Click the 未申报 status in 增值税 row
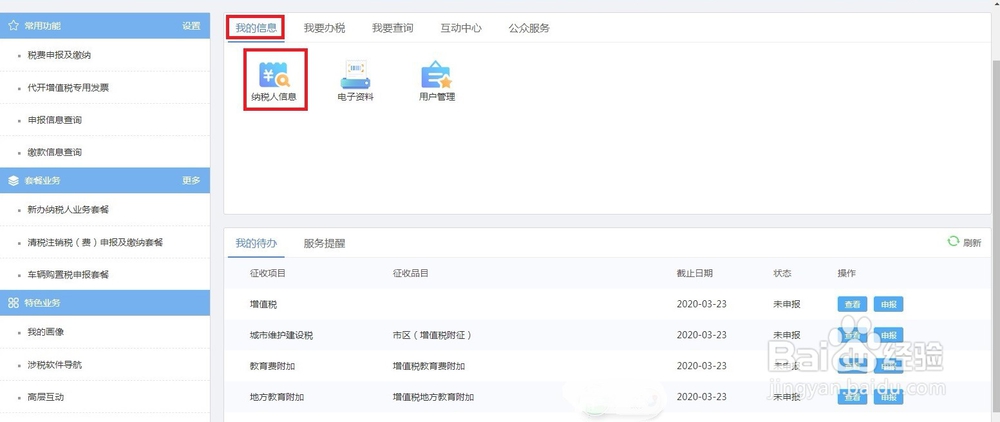The width and height of the screenshot is (1000, 422). tap(786, 305)
